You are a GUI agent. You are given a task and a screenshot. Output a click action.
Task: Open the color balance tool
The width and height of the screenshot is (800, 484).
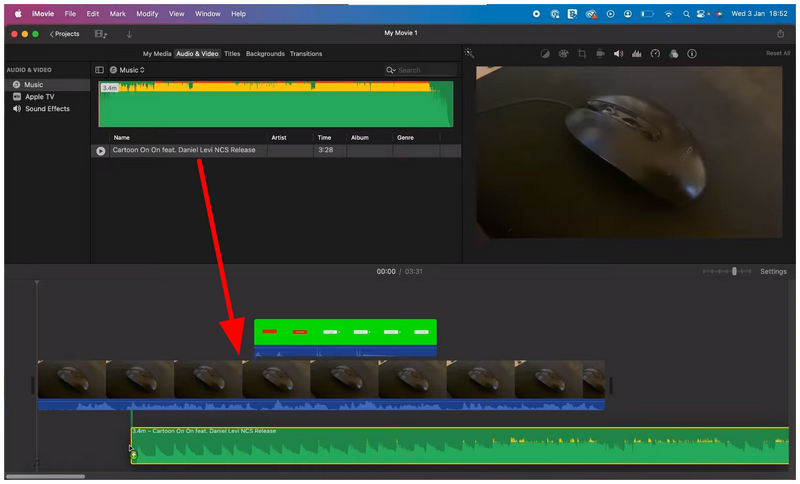545,54
